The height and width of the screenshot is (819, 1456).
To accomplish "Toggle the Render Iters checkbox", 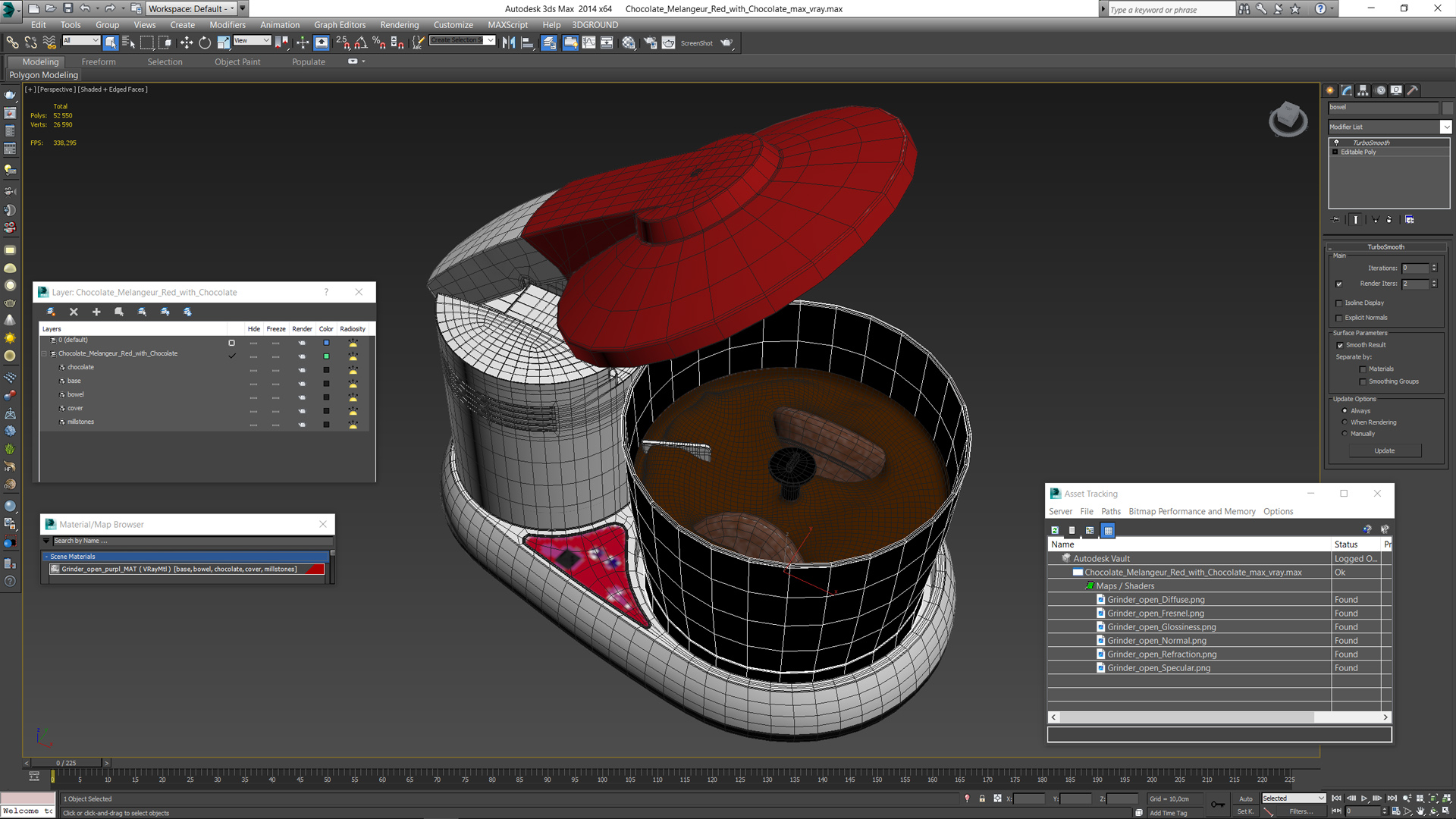I will (x=1339, y=284).
